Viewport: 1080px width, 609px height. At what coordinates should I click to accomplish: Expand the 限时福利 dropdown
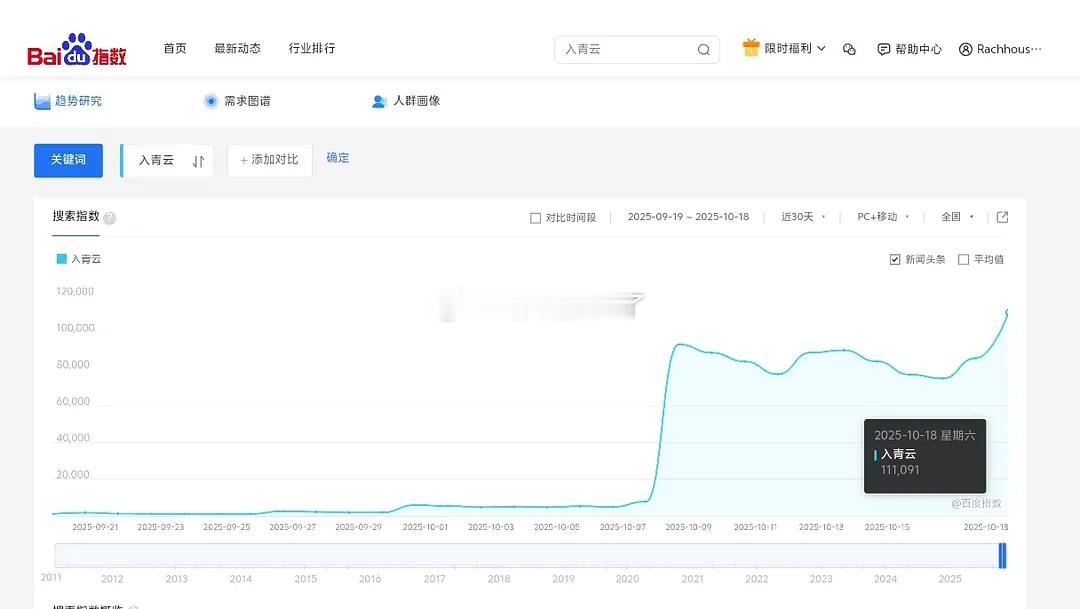tap(794, 48)
